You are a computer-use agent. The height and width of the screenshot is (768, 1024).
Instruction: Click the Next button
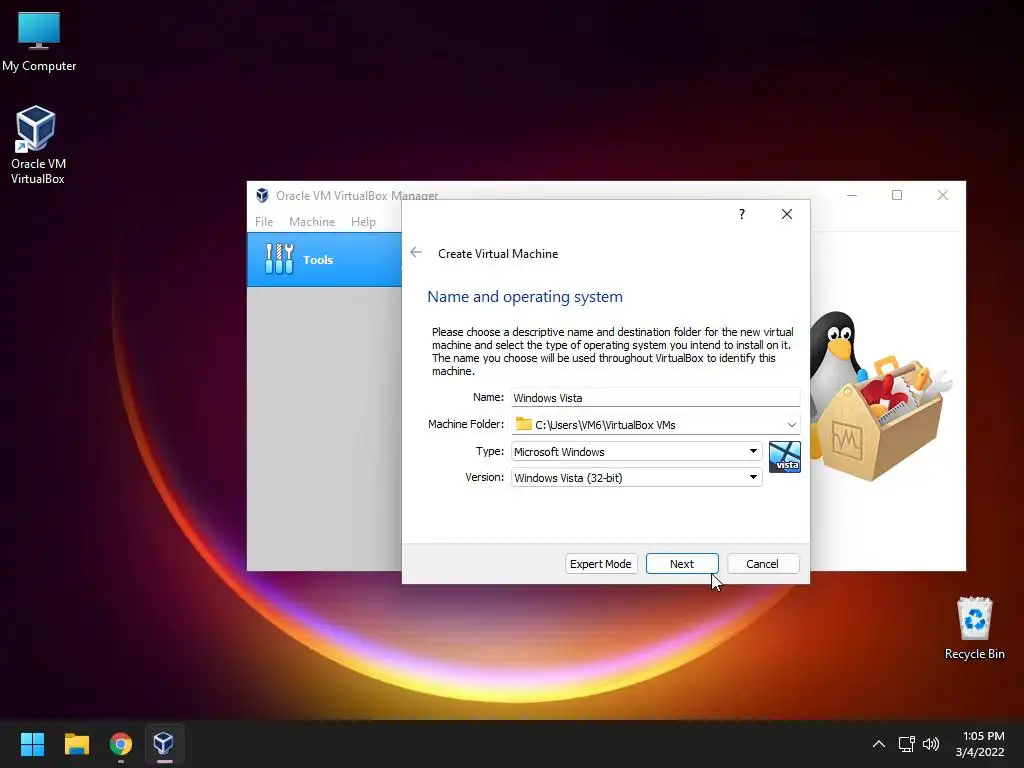(682, 564)
